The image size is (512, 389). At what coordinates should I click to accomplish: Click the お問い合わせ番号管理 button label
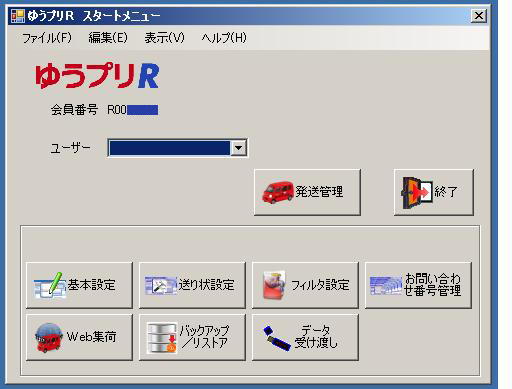[x=433, y=285]
